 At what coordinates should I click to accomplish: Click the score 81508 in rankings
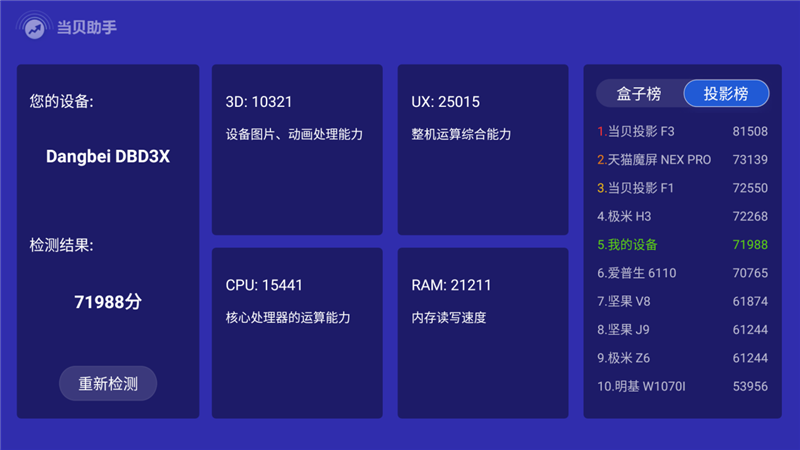point(750,131)
